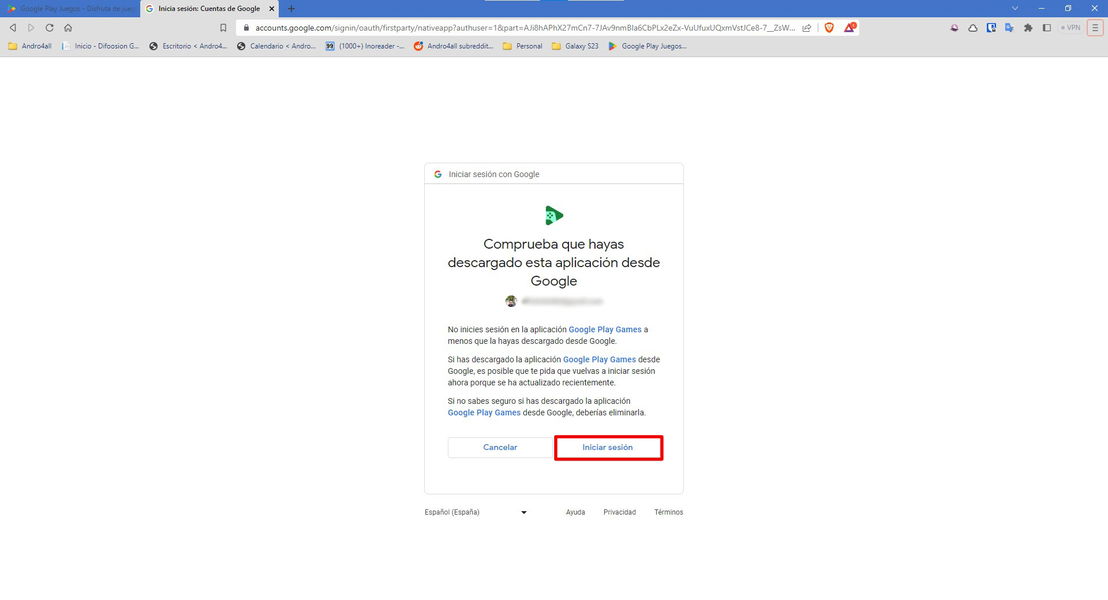Open the Google Translate extension
This screenshot has height=600, width=1108.
click(1009, 28)
